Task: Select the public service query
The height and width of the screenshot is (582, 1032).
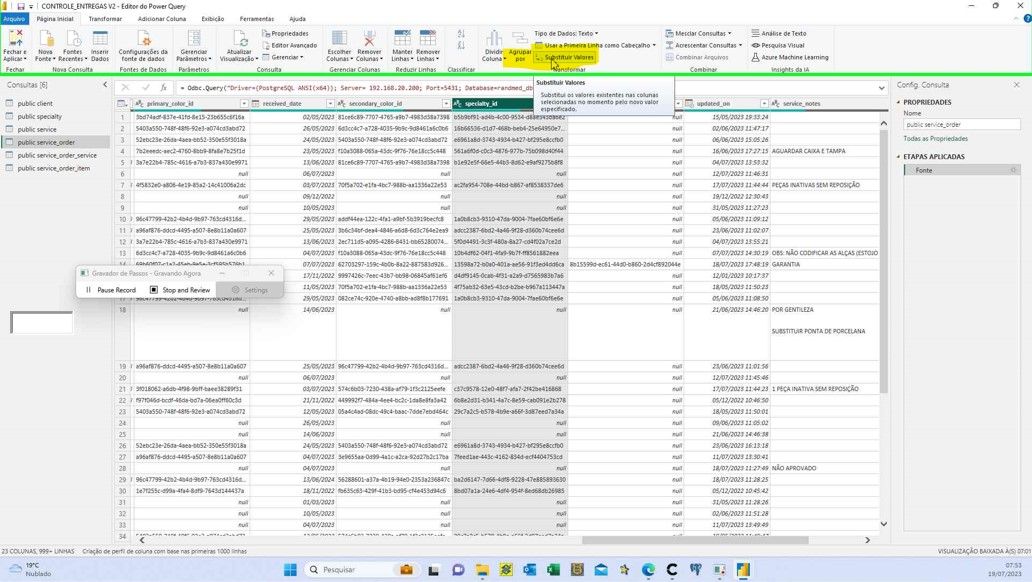Action: click(x=37, y=130)
